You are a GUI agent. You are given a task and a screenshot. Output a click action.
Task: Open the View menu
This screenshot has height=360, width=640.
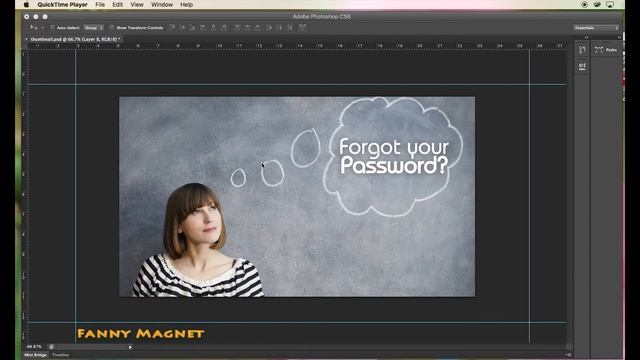click(137, 4)
